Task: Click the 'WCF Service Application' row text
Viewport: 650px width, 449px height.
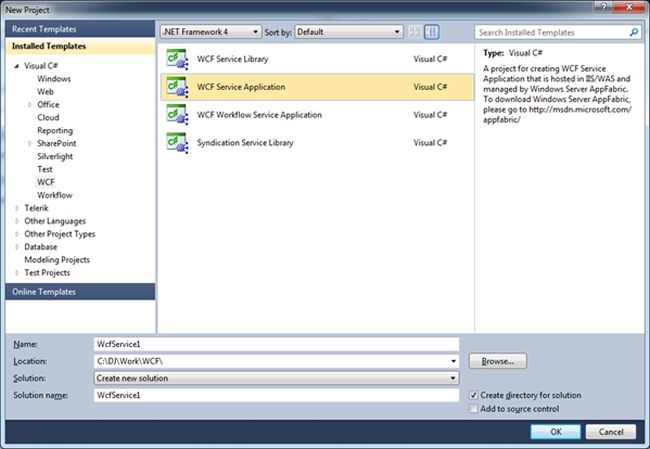Action: [241, 87]
